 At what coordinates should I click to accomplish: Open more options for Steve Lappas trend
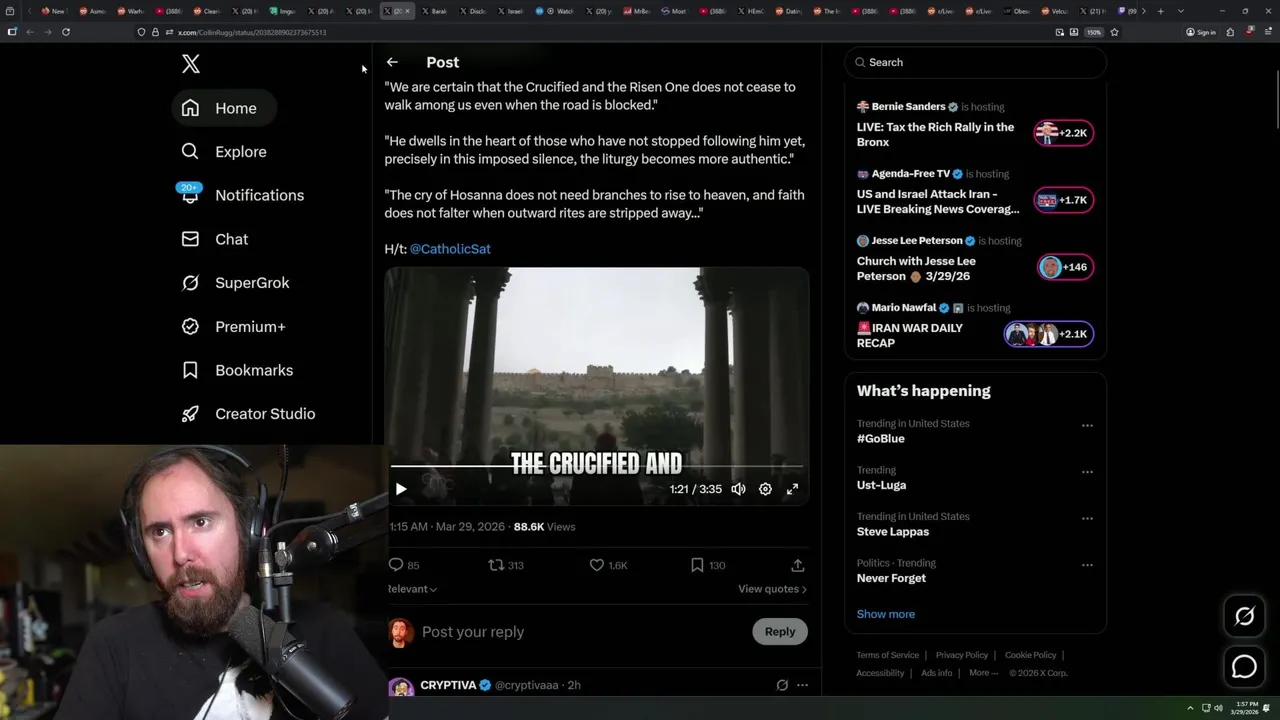(x=1087, y=518)
